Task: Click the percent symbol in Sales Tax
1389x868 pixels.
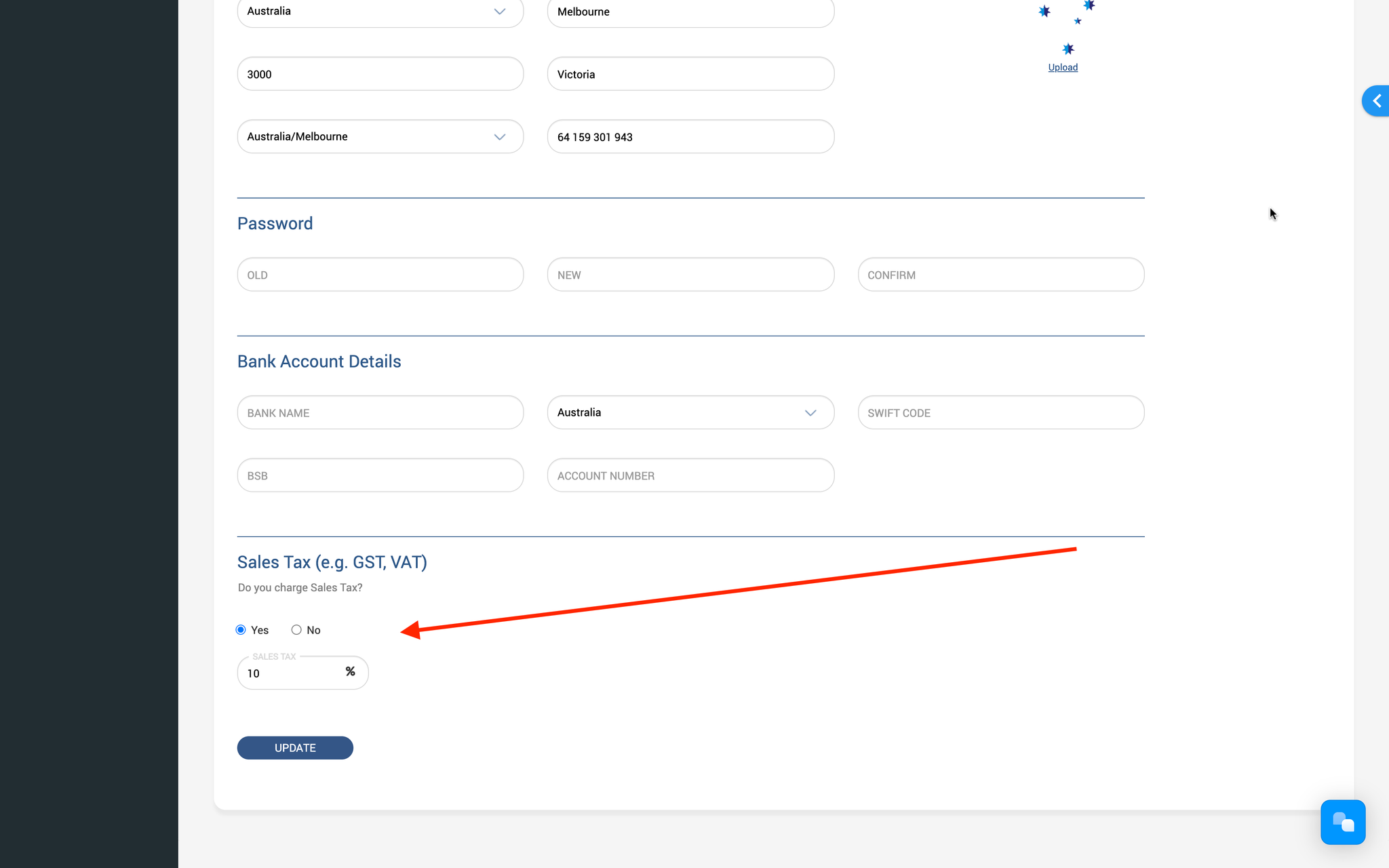Action: click(x=350, y=671)
